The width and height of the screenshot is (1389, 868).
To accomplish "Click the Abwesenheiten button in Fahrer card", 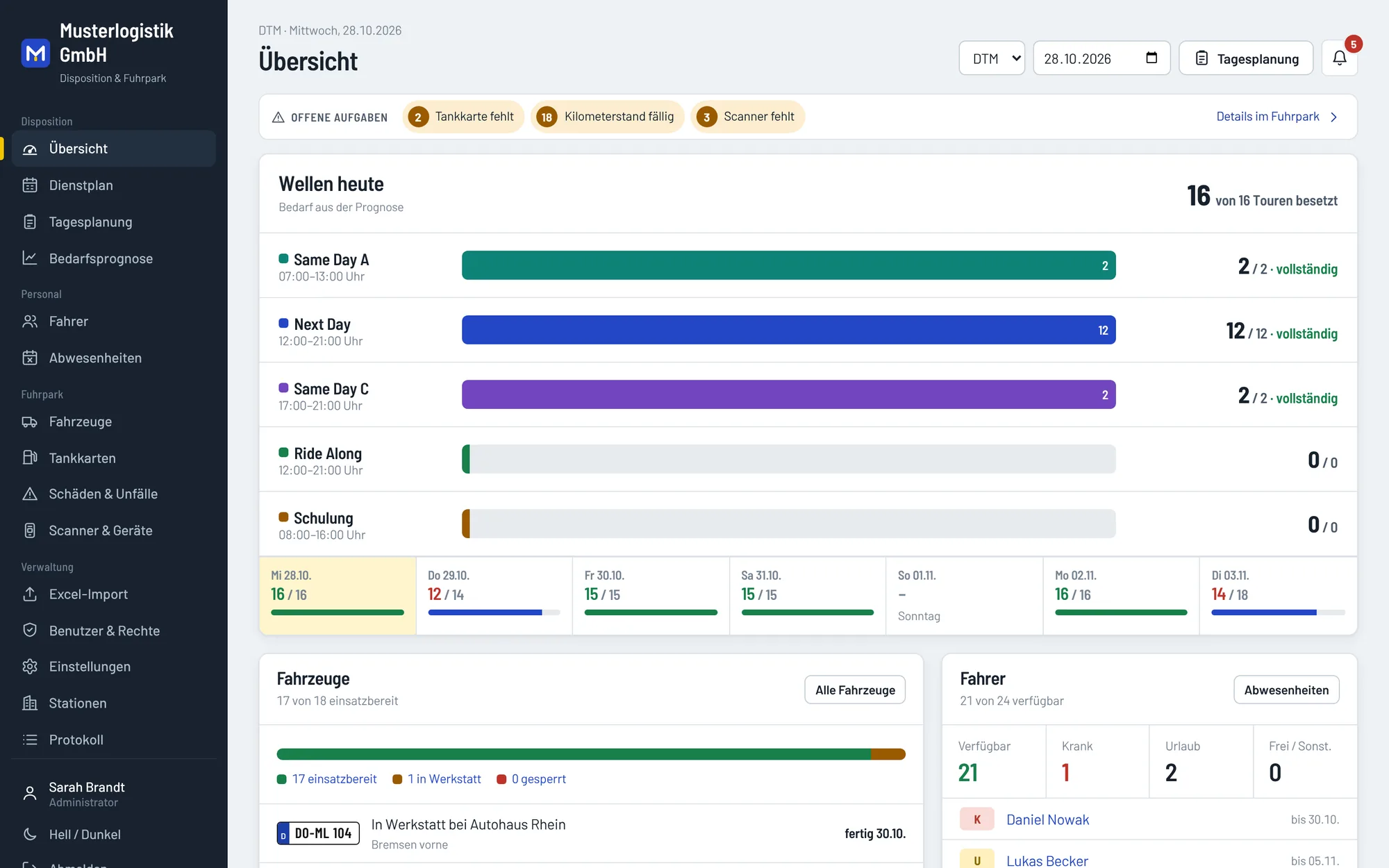I will (x=1286, y=690).
